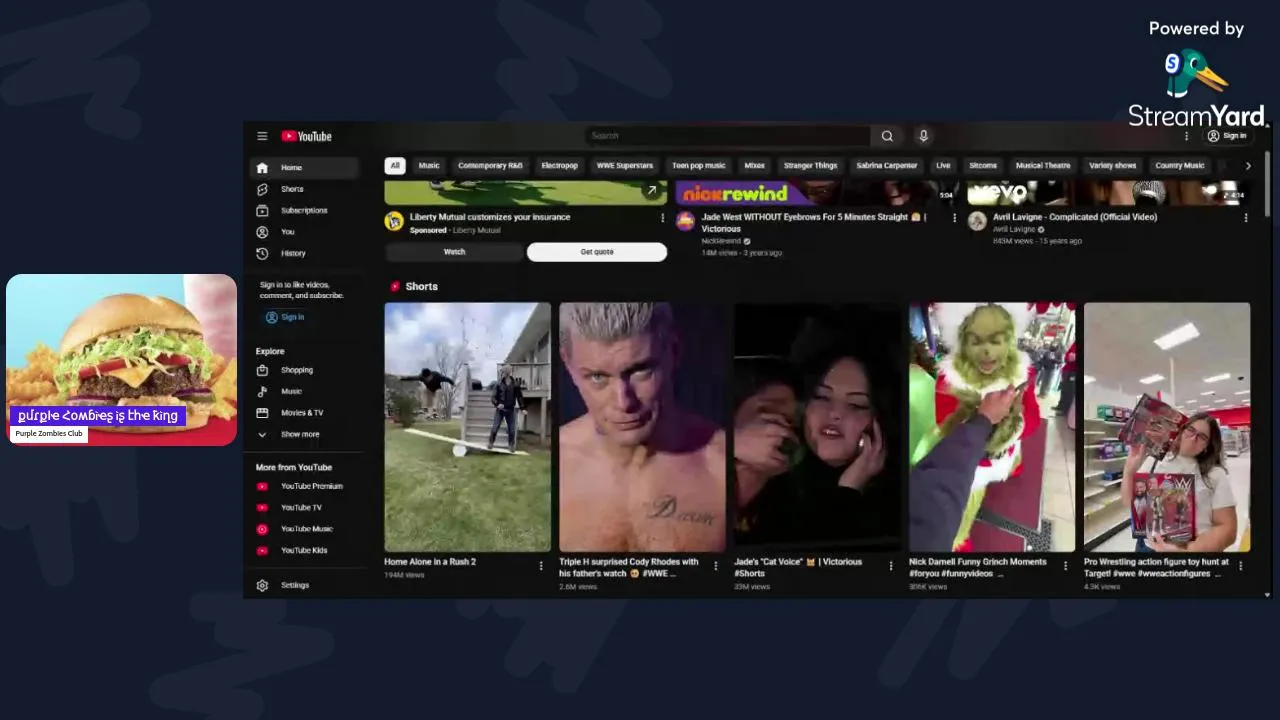This screenshot has height=720, width=1280.
Task: Select the All filter chip
Action: tap(395, 166)
